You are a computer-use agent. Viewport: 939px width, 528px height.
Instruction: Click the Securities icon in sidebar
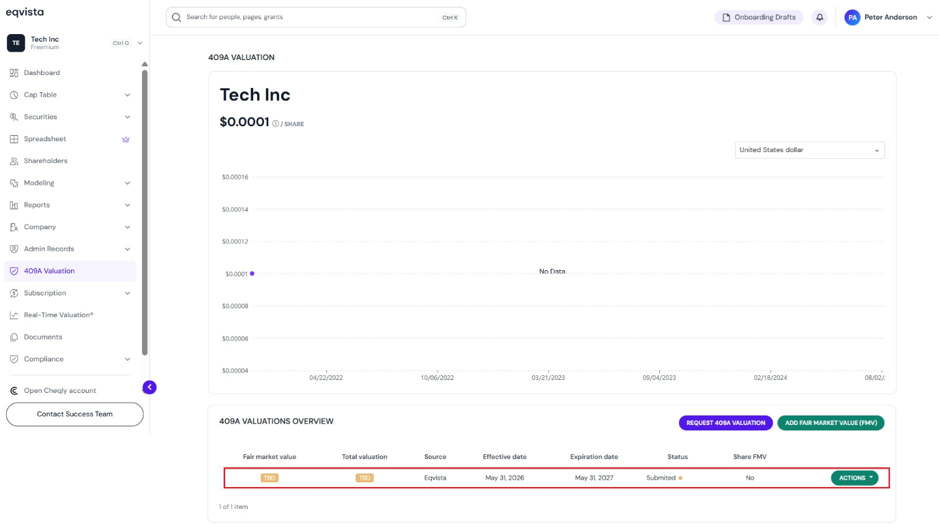(14, 117)
